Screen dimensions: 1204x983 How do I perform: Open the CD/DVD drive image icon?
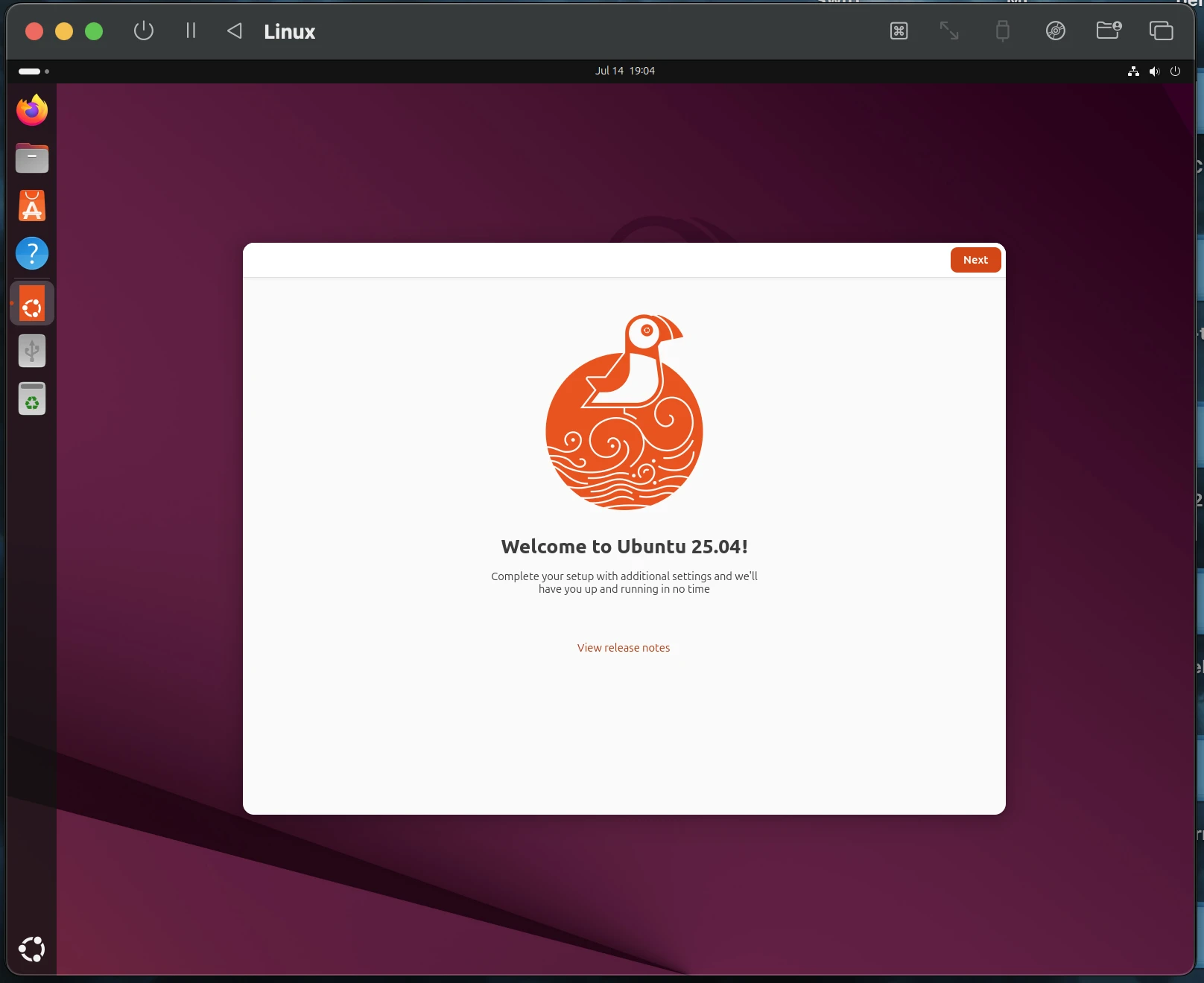[x=1056, y=31]
